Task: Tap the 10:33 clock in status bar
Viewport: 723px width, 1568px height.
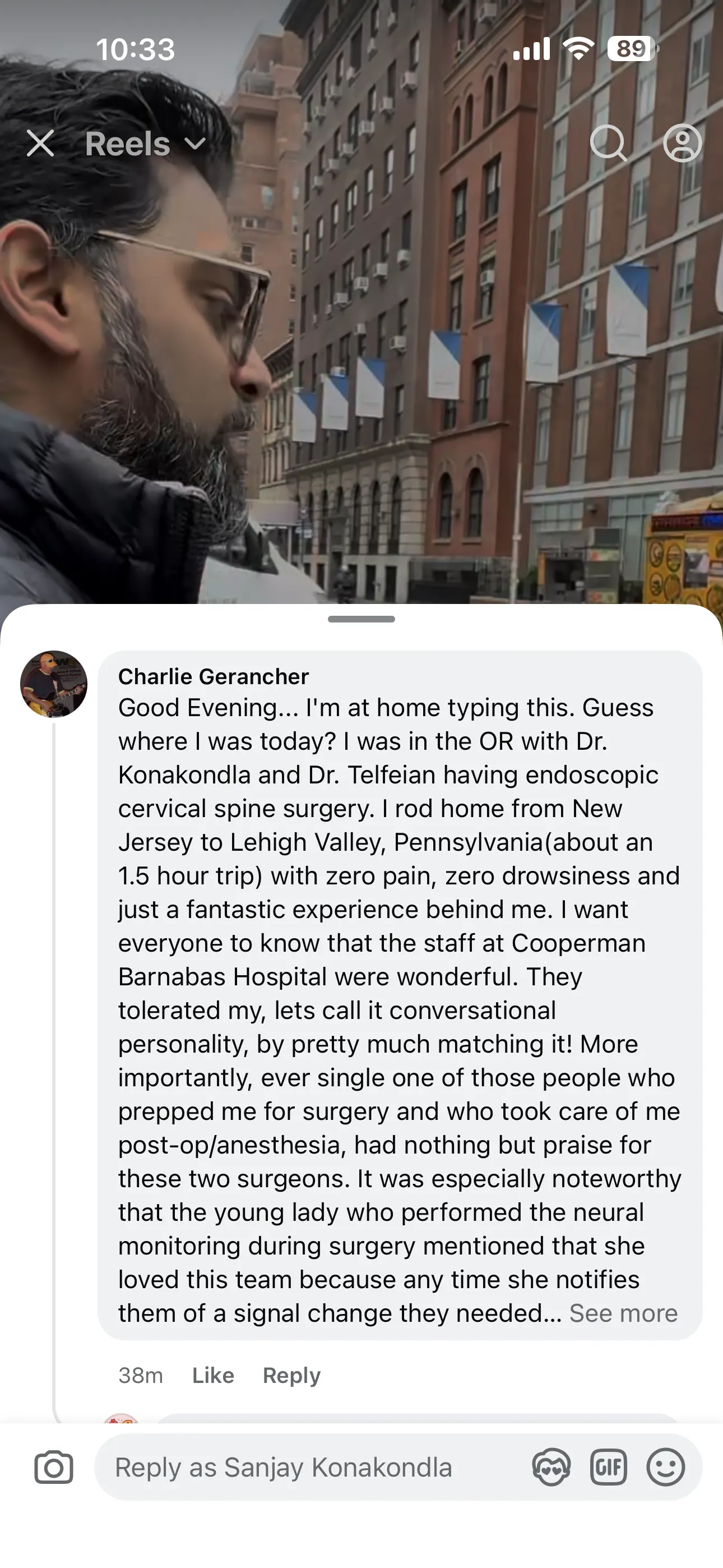Action: pyautogui.click(x=135, y=49)
